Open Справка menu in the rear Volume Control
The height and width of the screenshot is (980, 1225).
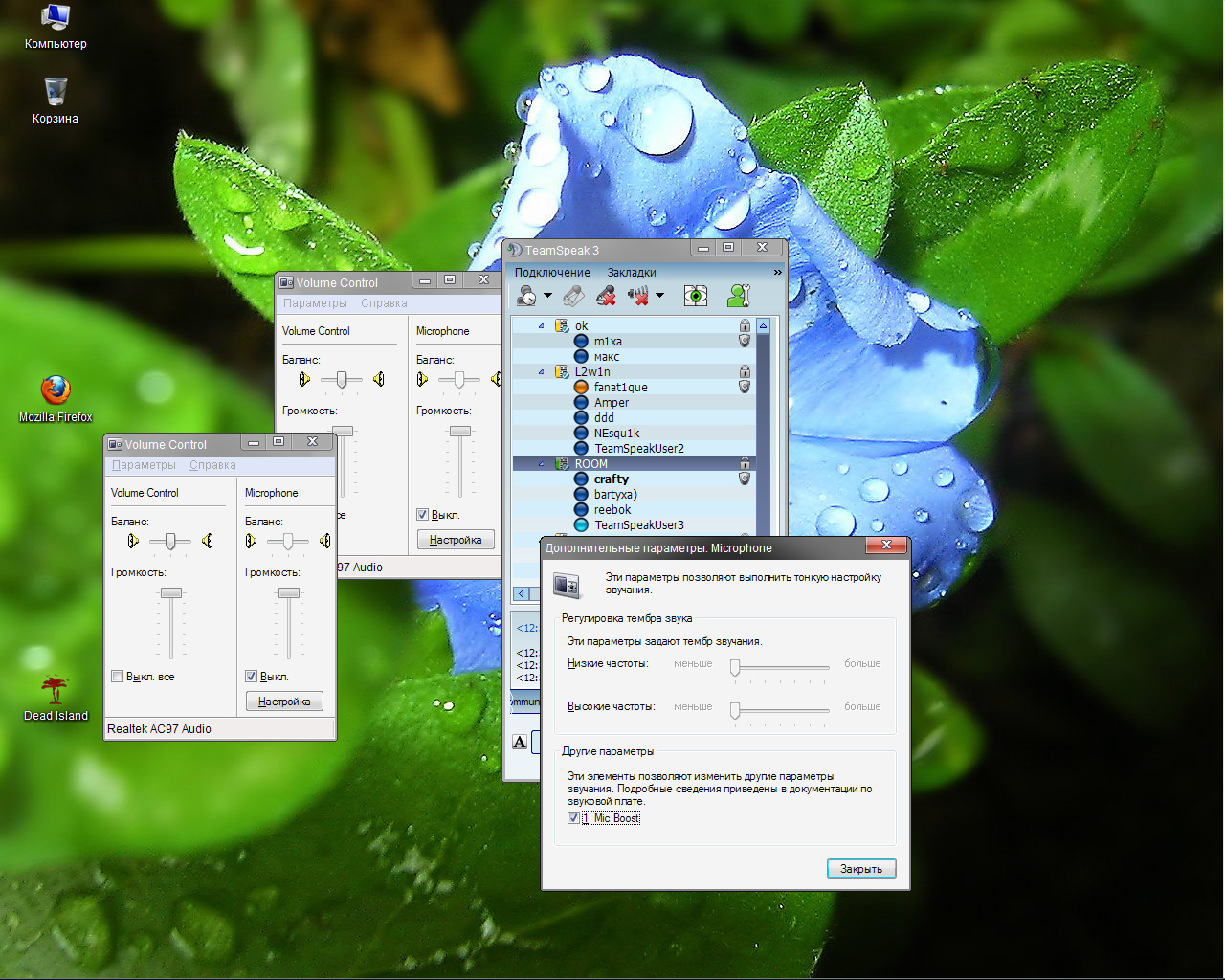coord(384,303)
